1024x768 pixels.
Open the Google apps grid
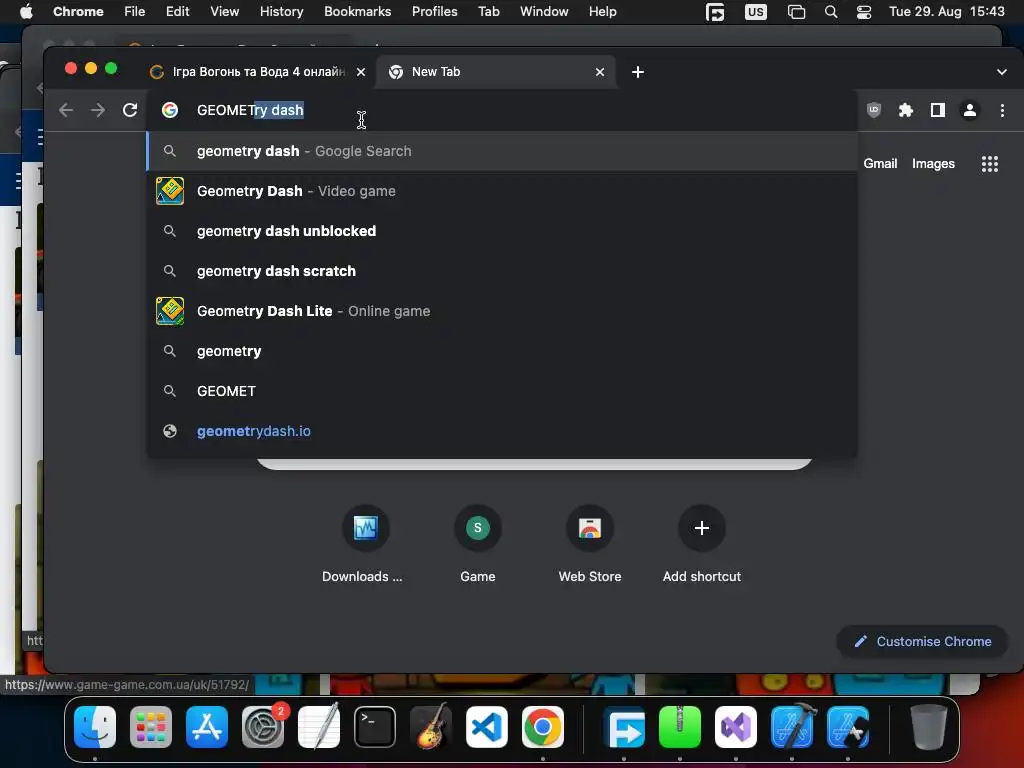(x=990, y=164)
